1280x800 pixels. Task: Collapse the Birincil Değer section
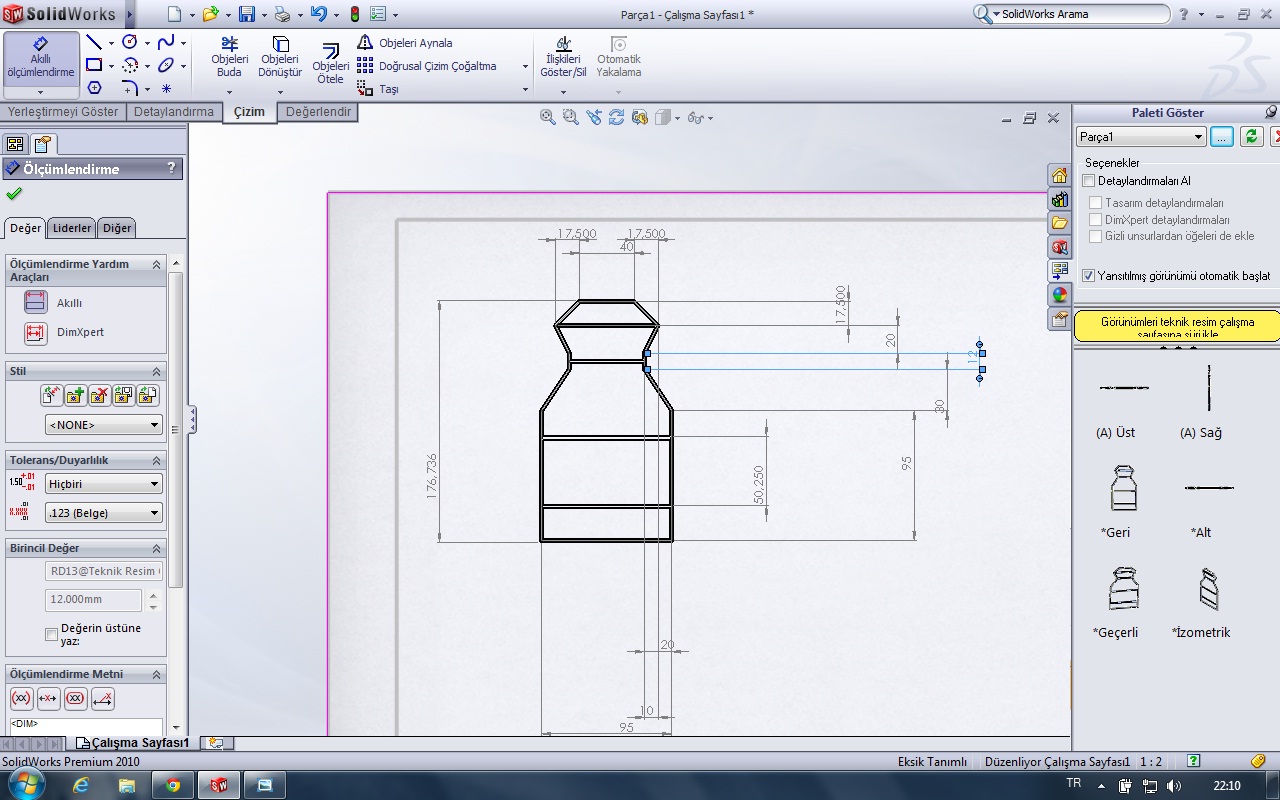point(156,548)
